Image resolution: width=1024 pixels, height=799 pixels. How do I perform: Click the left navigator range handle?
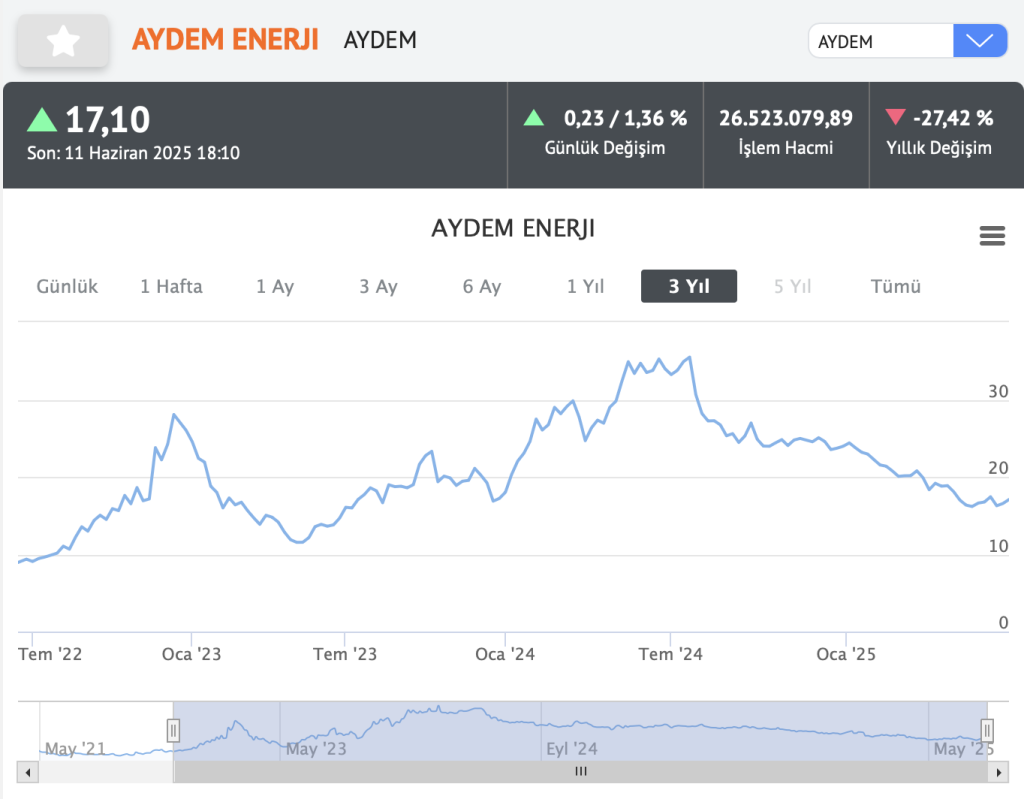click(x=173, y=730)
